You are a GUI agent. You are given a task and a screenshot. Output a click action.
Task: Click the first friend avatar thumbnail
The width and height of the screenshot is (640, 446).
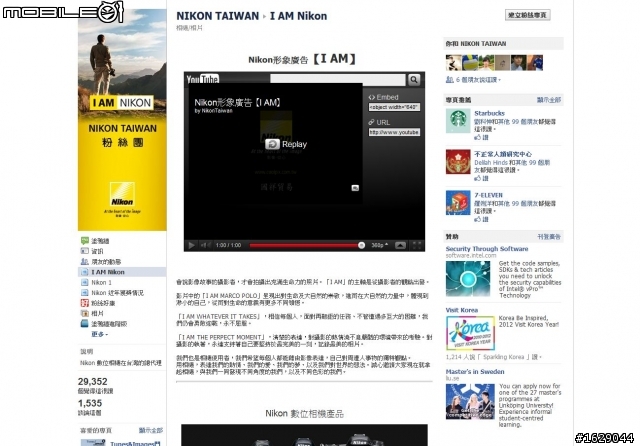[453, 63]
